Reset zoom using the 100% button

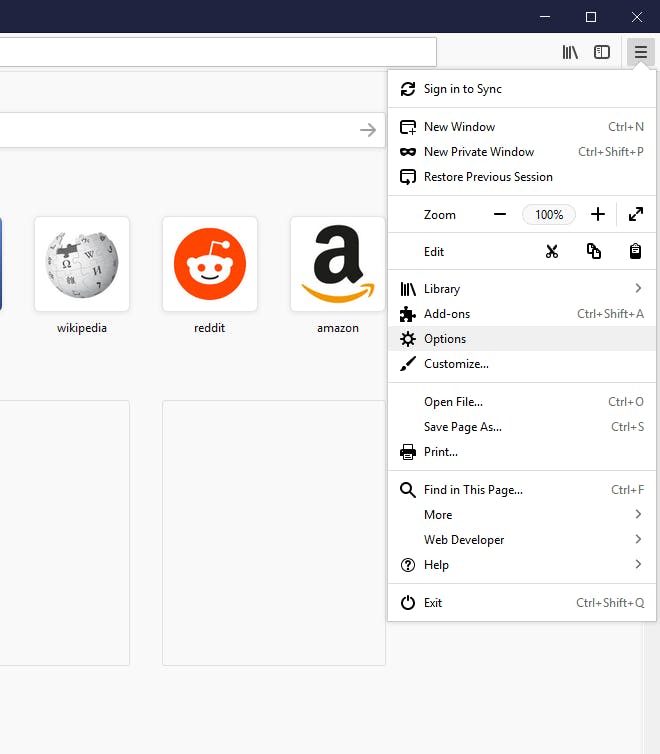tap(549, 214)
